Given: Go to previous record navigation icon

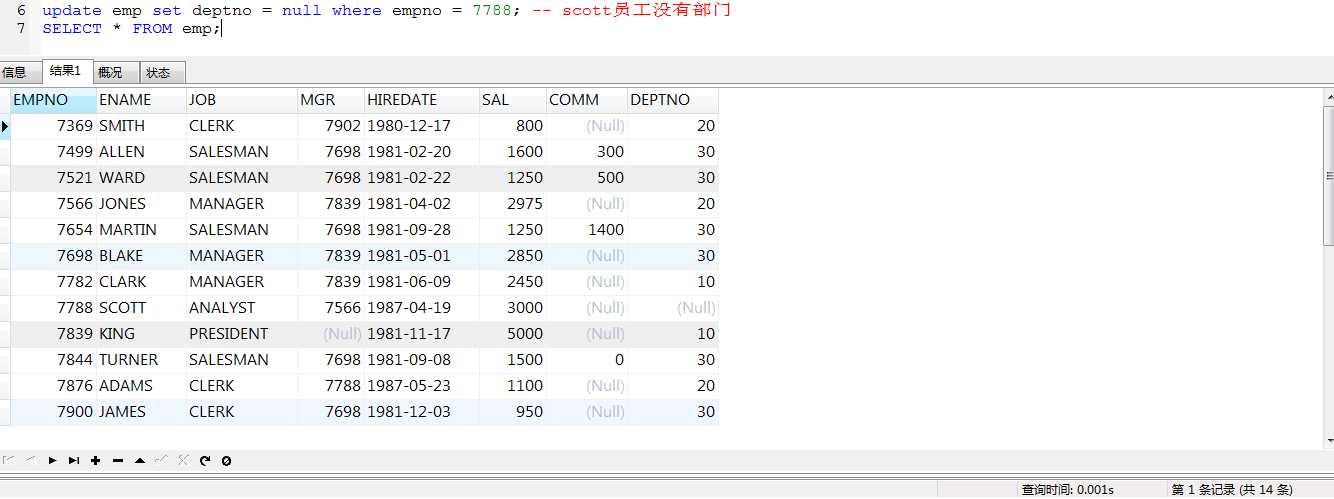Looking at the screenshot, I should tap(30, 460).
